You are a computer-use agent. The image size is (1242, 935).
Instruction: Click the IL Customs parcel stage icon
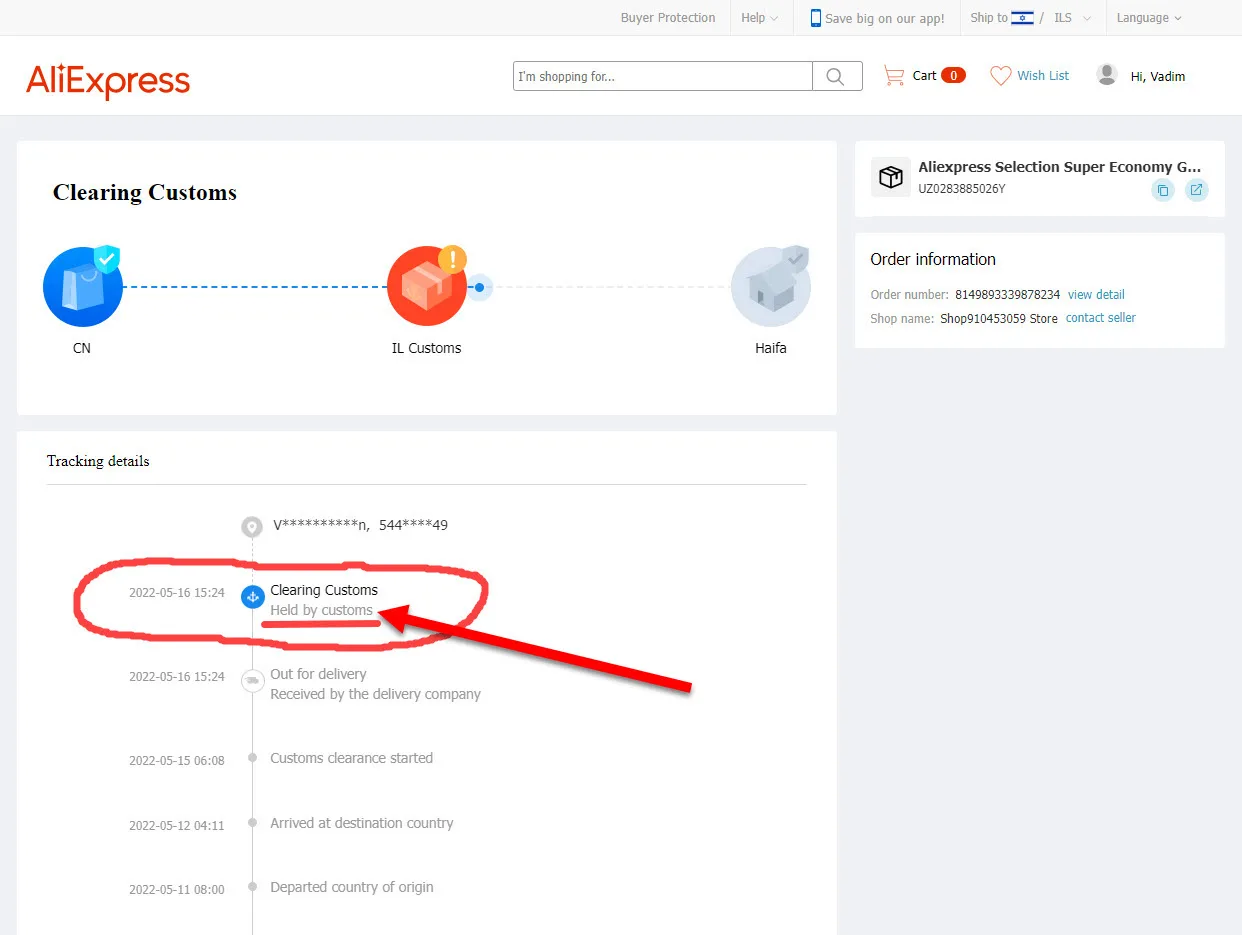427,286
